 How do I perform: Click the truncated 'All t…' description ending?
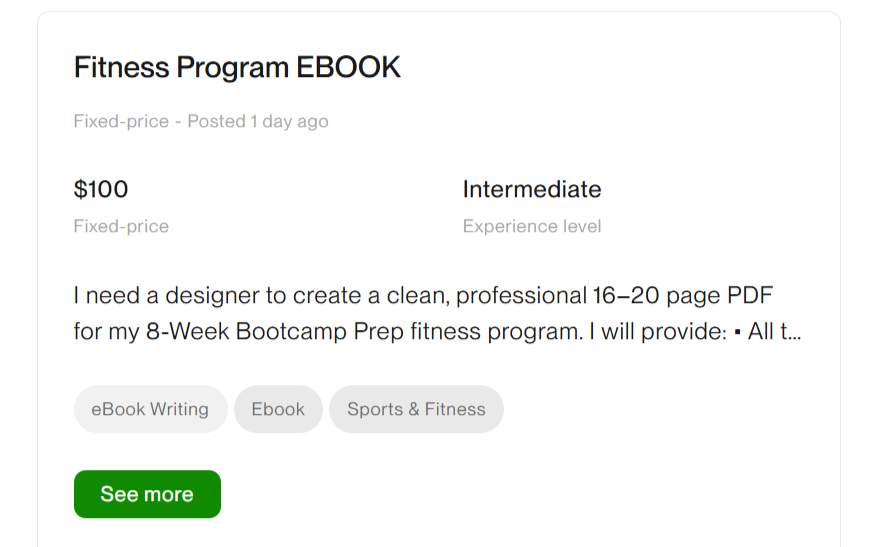pyautogui.click(x=774, y=332)
